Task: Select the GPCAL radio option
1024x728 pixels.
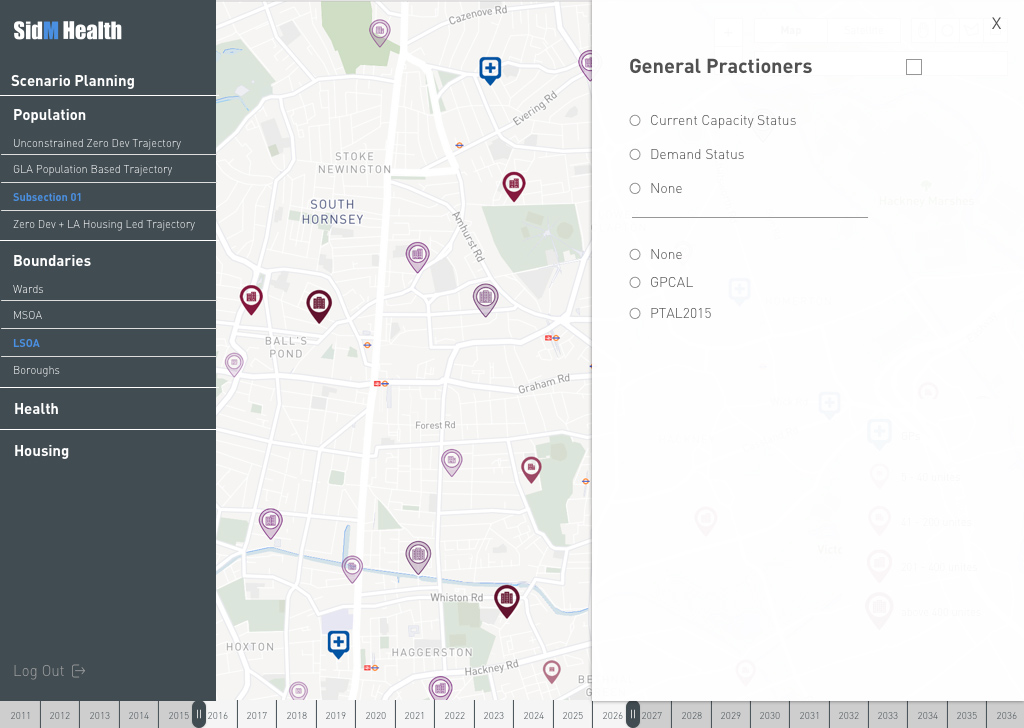Action: pos(635,283)
